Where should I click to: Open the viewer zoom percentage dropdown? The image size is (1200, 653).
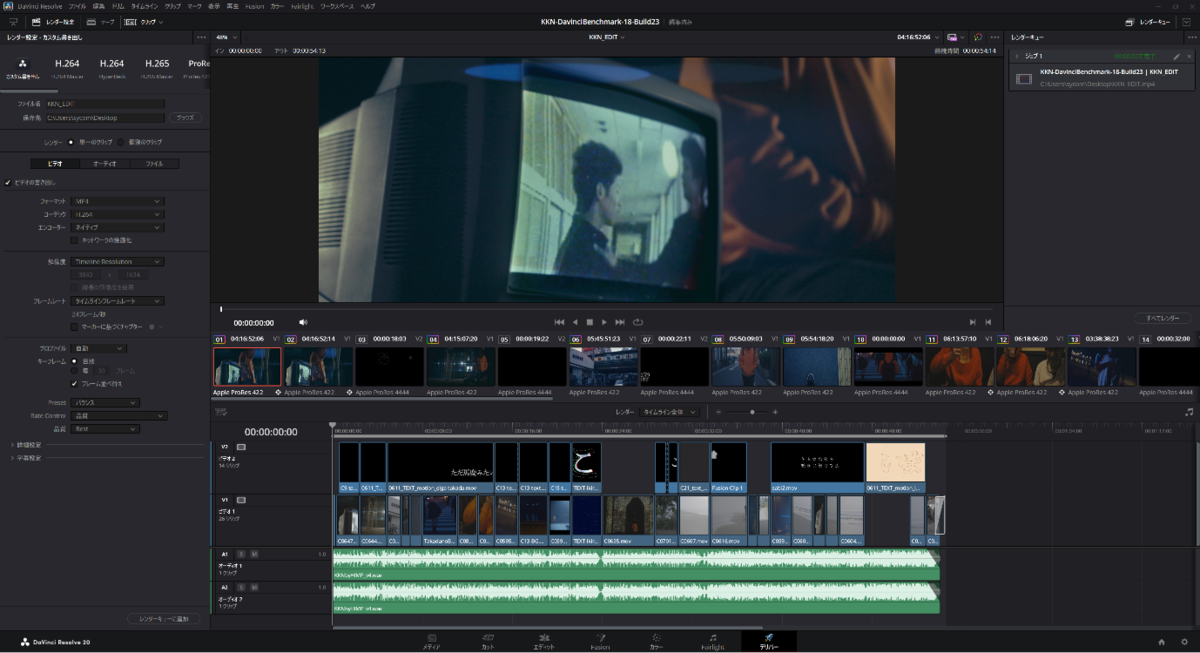click(225, 37)
